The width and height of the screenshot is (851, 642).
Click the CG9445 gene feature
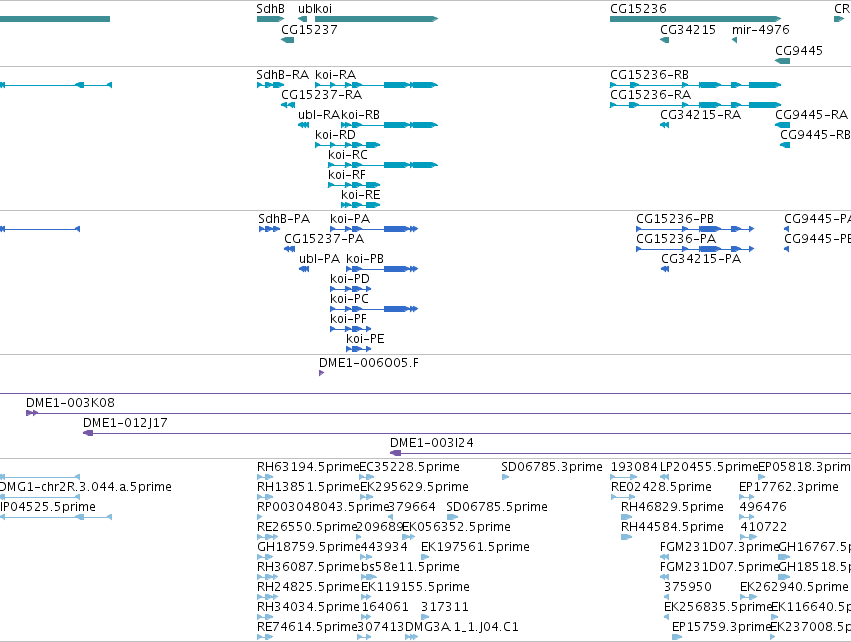(783, 61)
